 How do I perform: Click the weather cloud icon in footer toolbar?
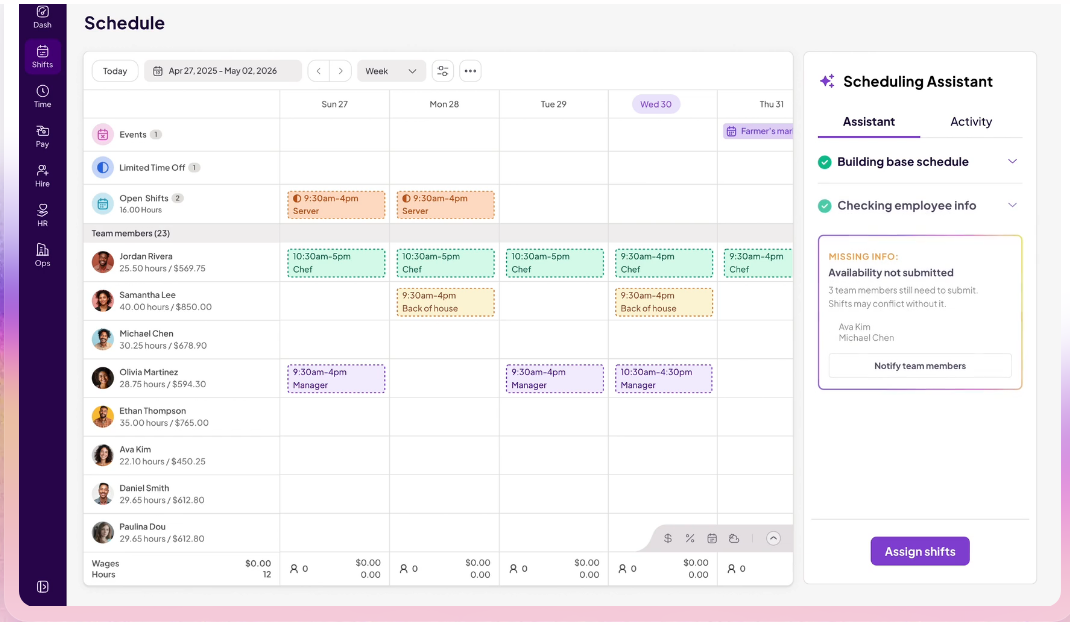click(x=734, y=538)
